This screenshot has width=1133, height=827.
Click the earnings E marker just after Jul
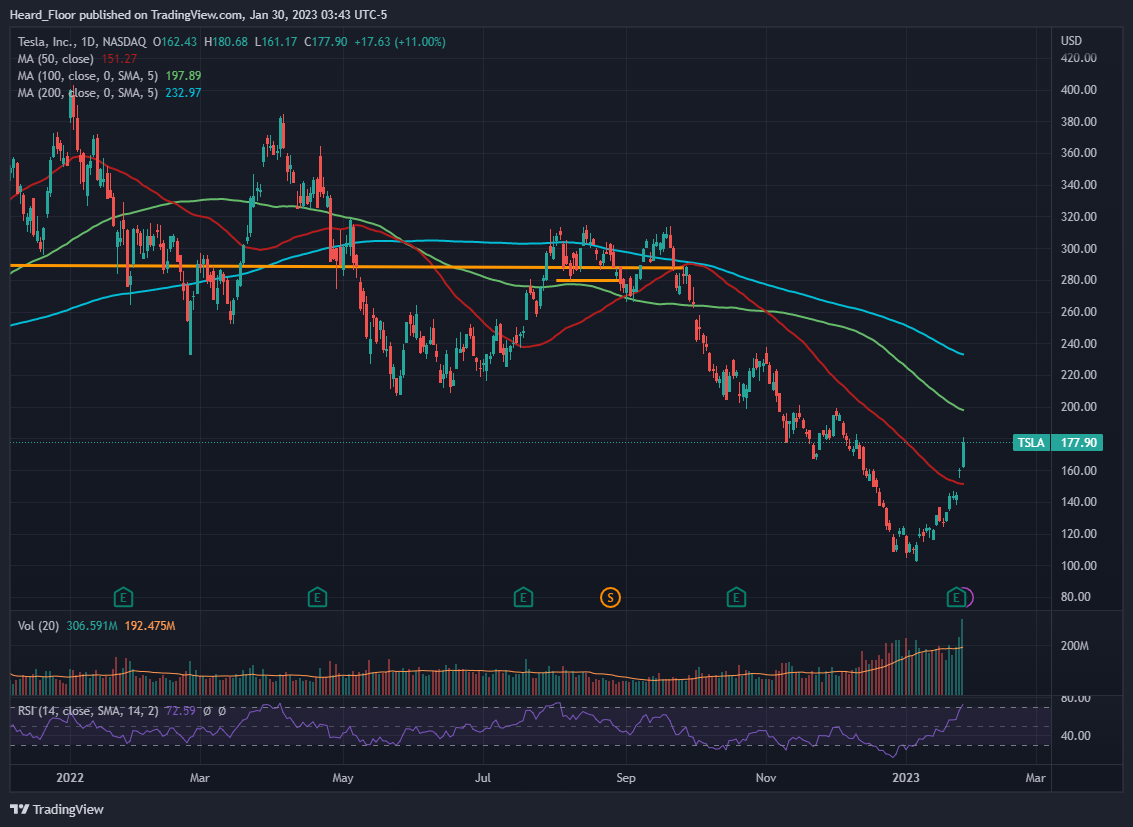[x=523, y=597]
